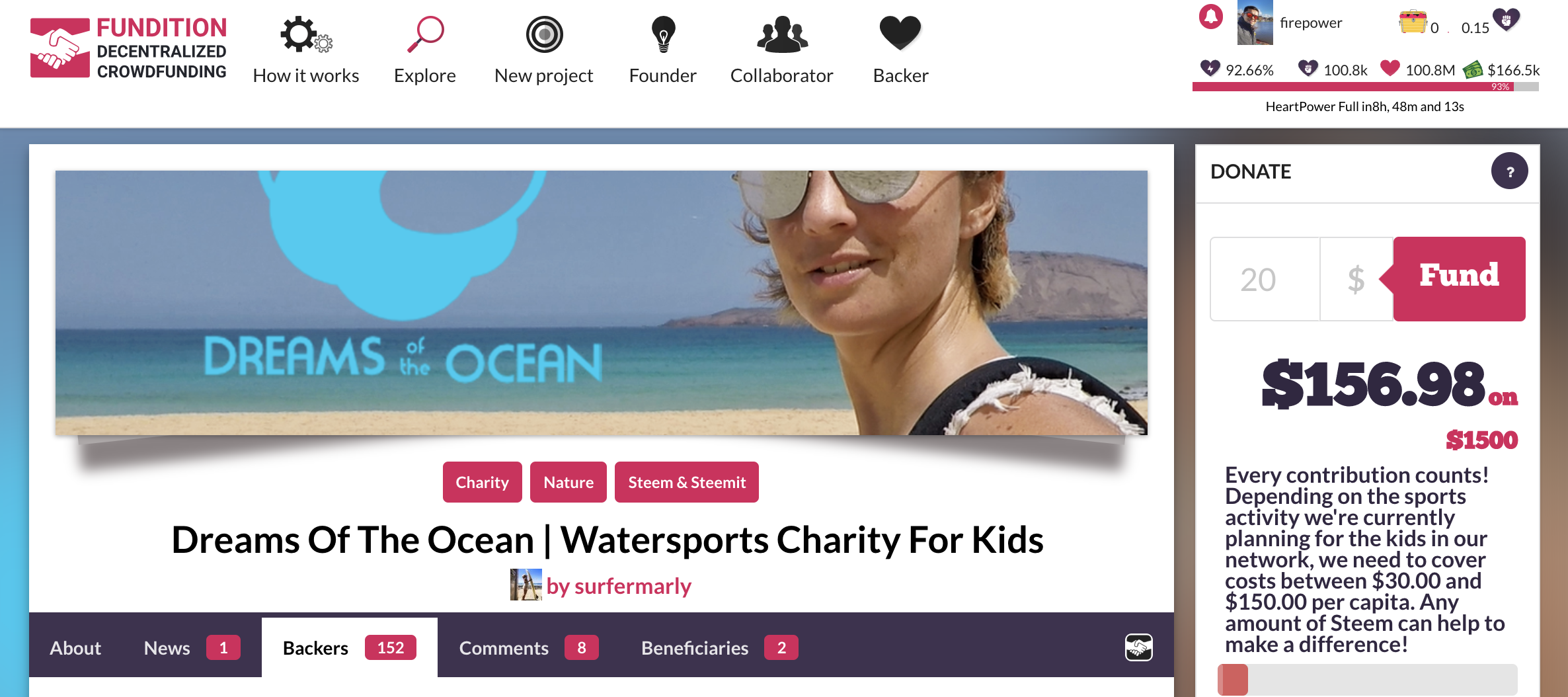Click the Fundition logo
This screenshot has height=697, width=1568.
[x=128, y=48]
